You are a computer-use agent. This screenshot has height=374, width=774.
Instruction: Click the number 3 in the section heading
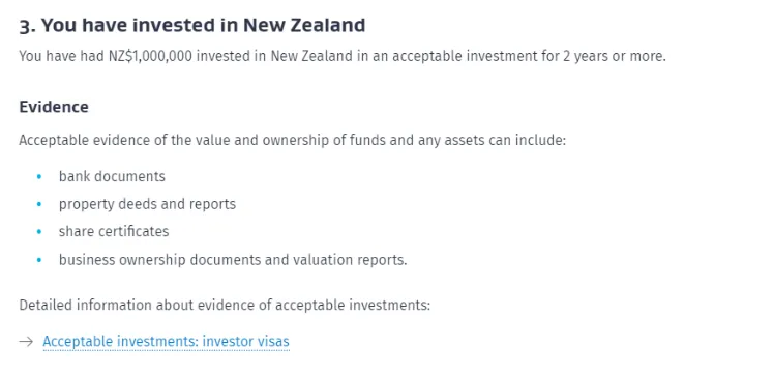(x=25, y=26)
